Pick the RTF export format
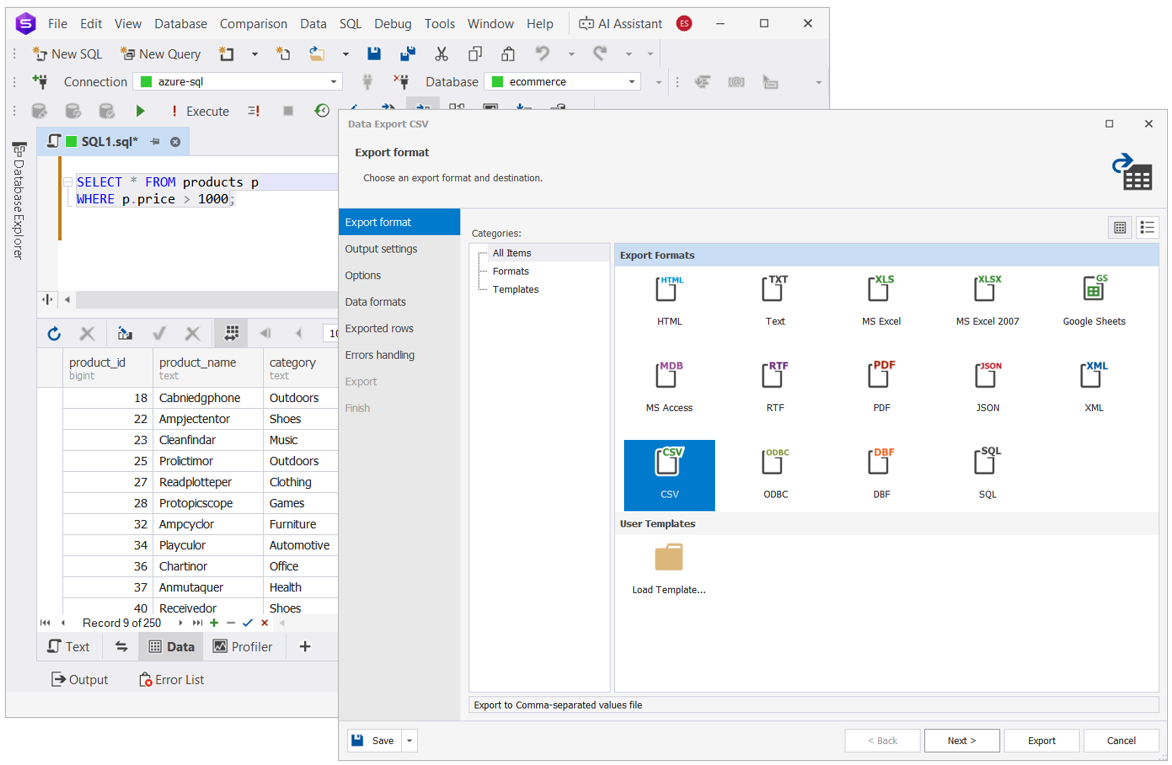Viewport: 1172px width, 765px height. click(775, 387)
